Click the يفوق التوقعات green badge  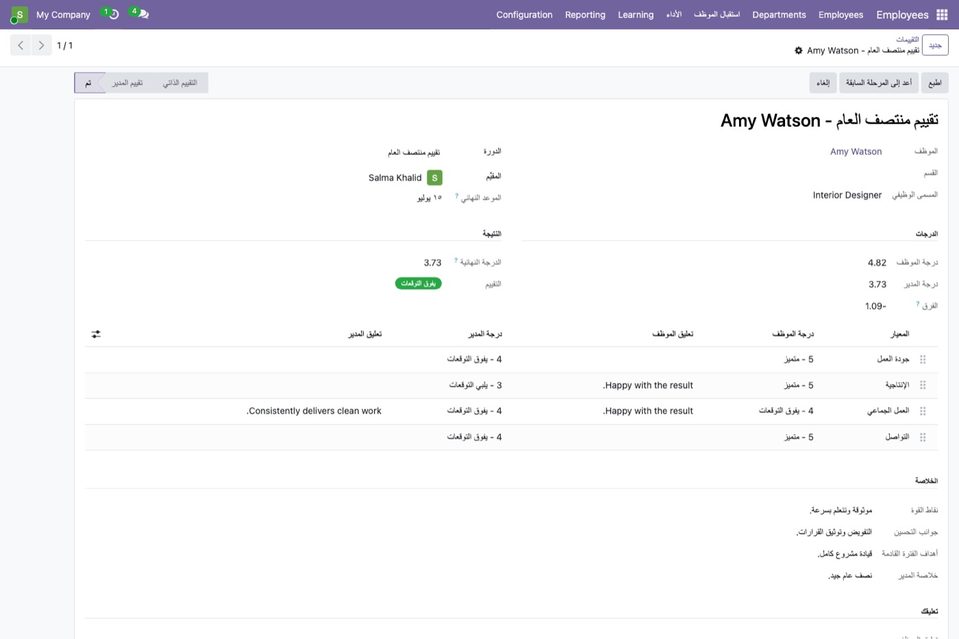(418, 283)
